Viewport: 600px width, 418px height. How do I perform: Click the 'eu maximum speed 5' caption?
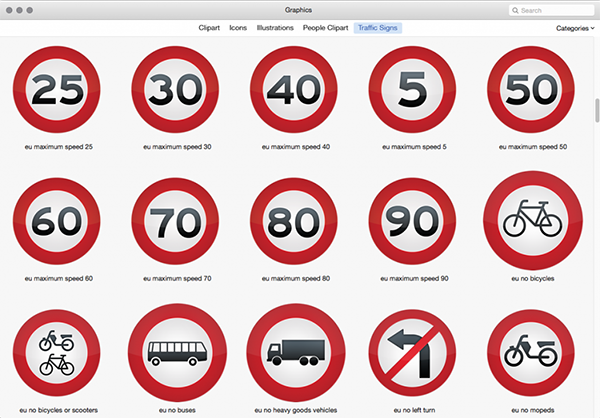[414, 147]
